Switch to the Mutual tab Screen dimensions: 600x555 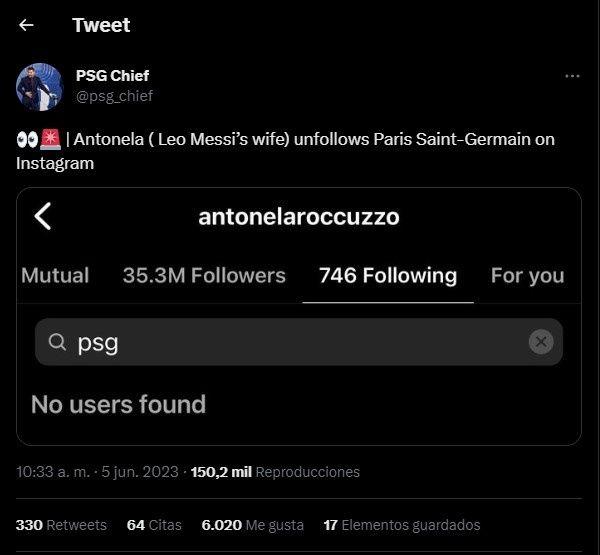pyautogui.click(x=55, y=275)
